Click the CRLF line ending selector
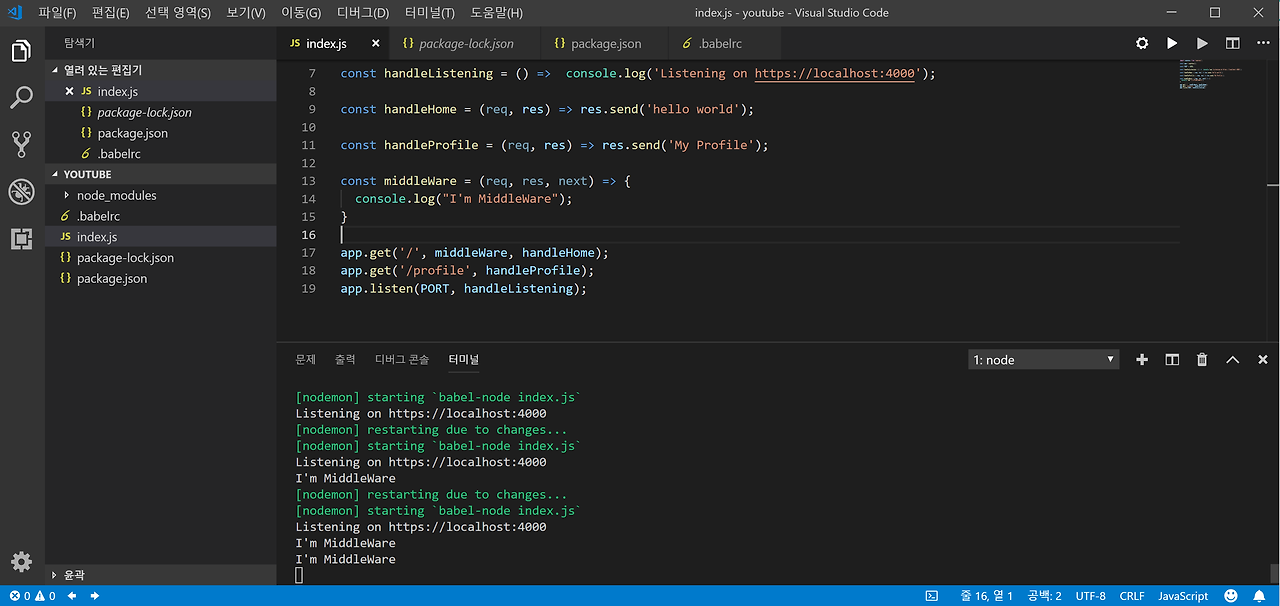Screen dimensions: 1280x606 click(x=1131, y=596)
